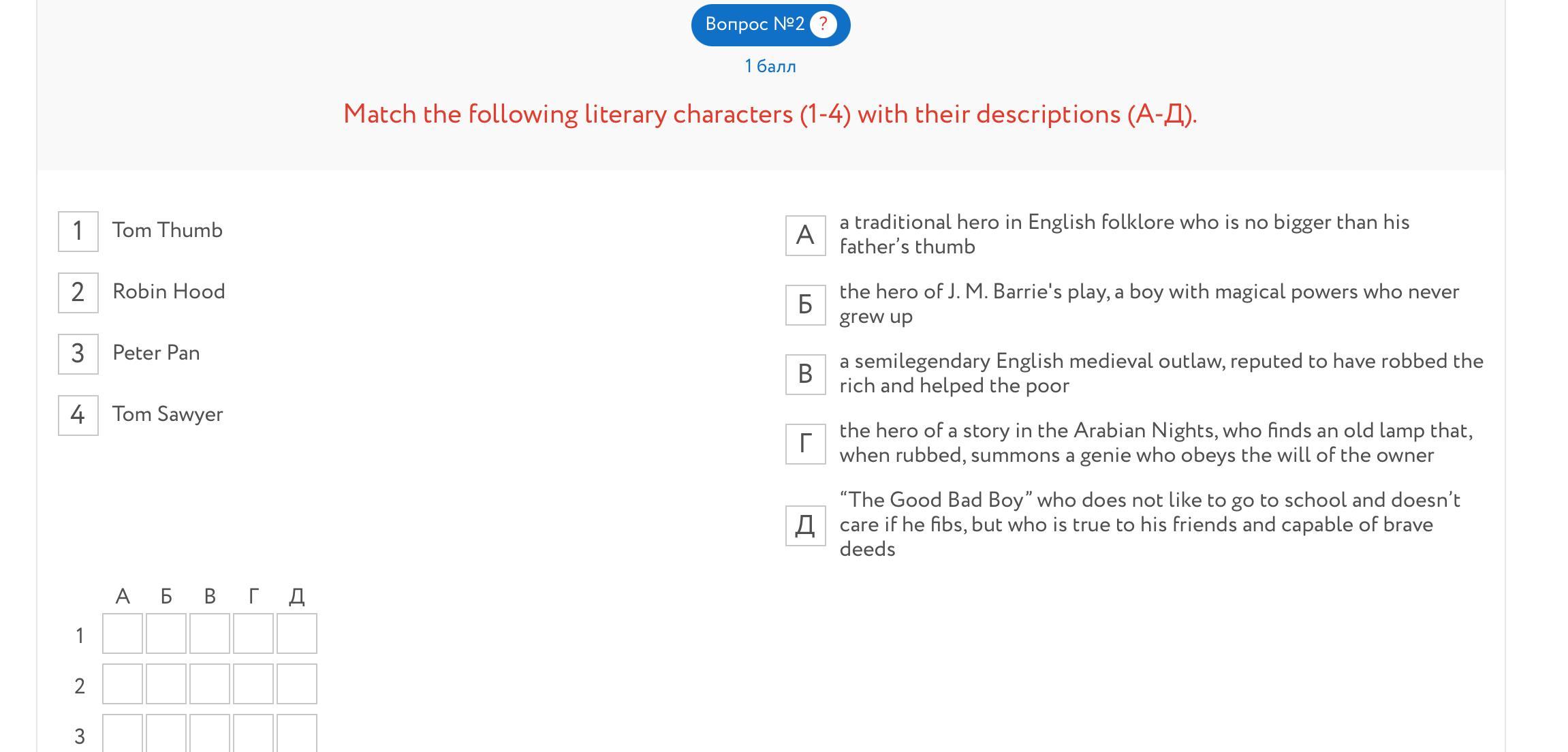Click letter box А for thumb-sized hero

[805, 236]
